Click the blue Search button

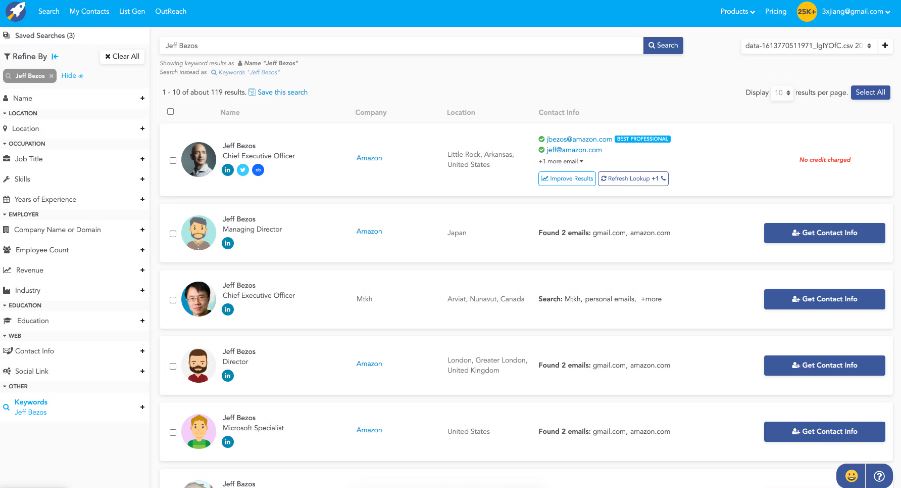[x=663, y=45]
